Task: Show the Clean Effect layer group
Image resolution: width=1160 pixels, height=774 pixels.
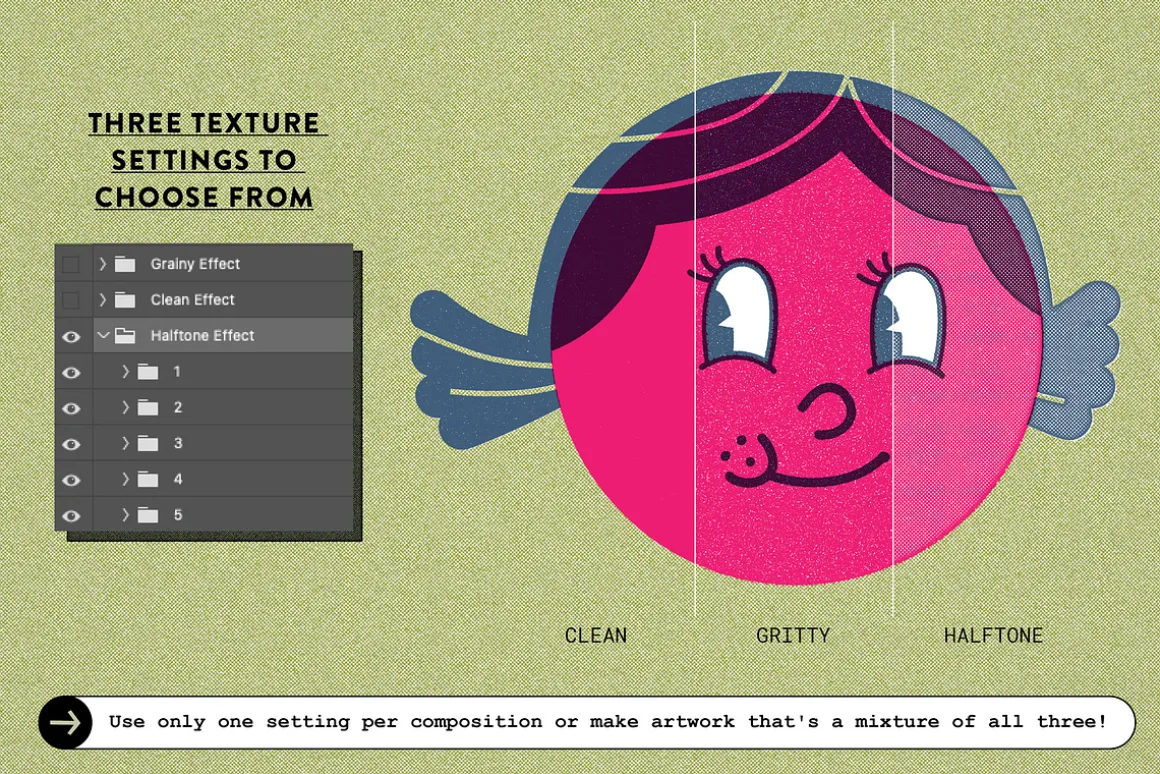Action: (x=71, y=300)
